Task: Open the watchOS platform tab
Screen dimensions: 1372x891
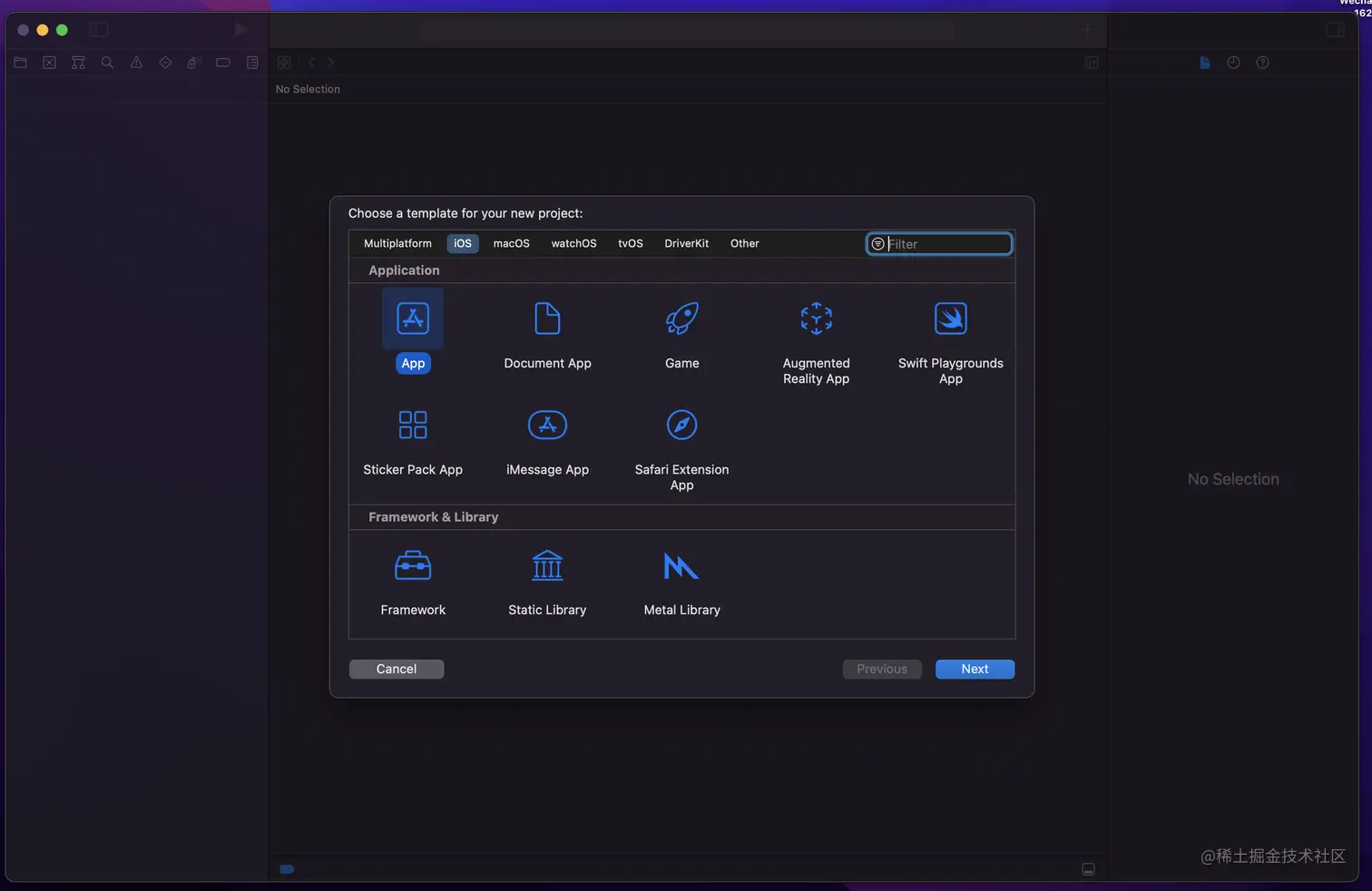Action: point(573,243)
